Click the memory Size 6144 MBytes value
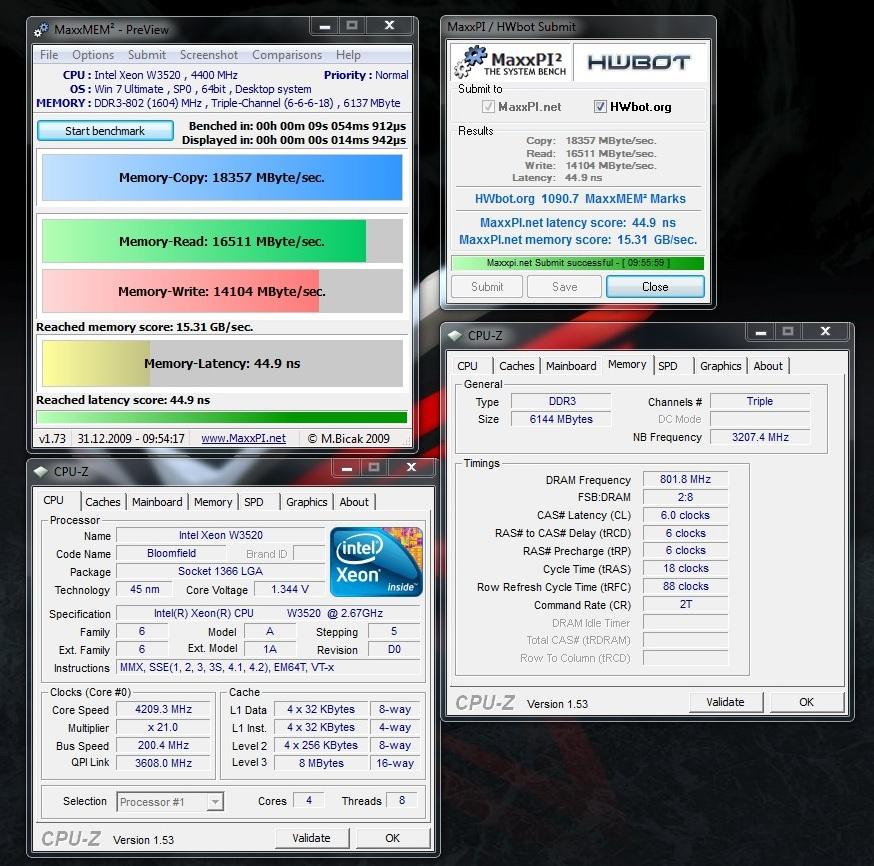The image size is (874, 866). pyautogui.click(x=561, y=419)
